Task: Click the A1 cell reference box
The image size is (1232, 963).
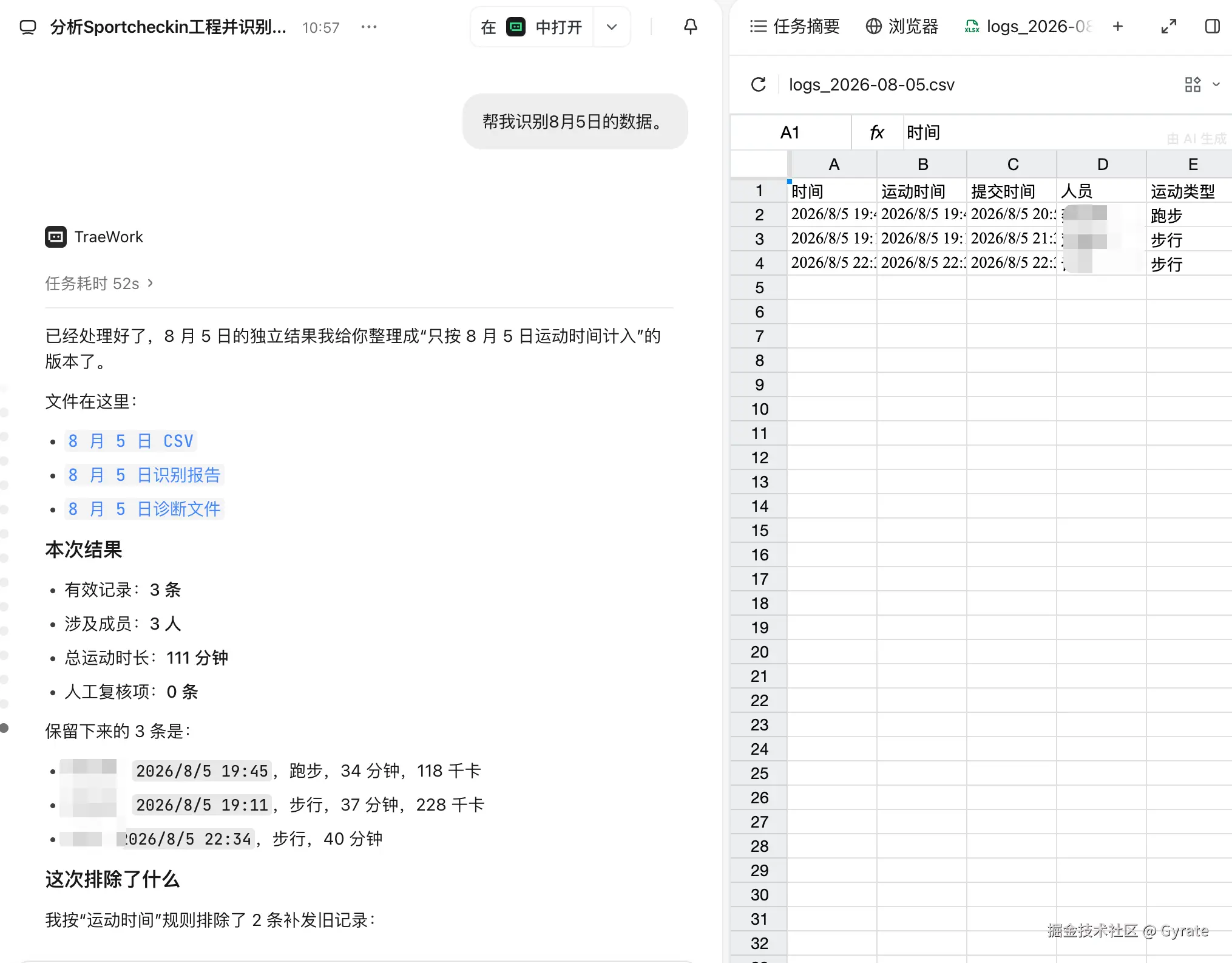Action: (790, 132)
